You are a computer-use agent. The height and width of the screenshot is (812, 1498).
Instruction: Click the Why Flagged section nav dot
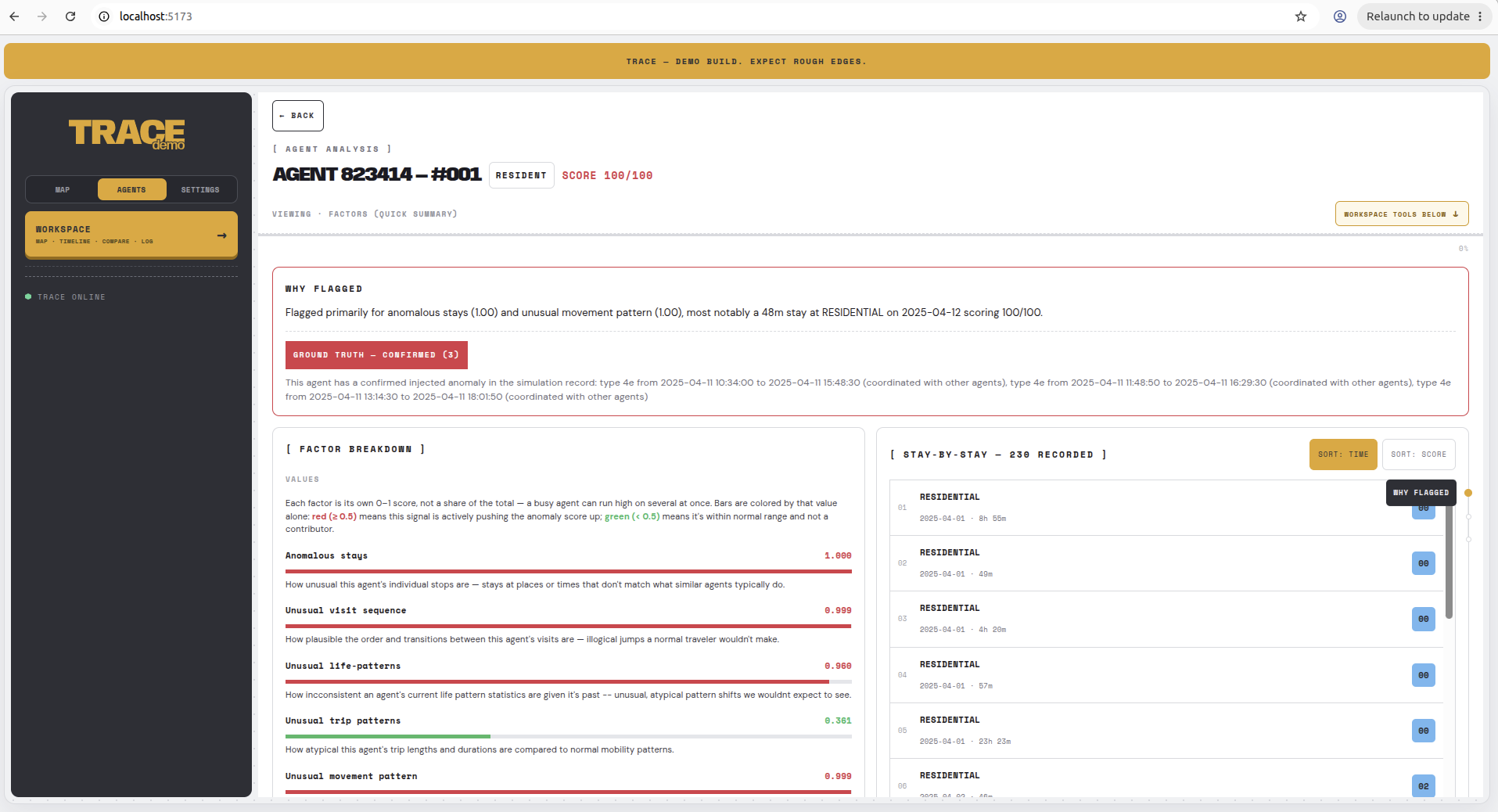pyautogui.click(x=1468, y=493)
